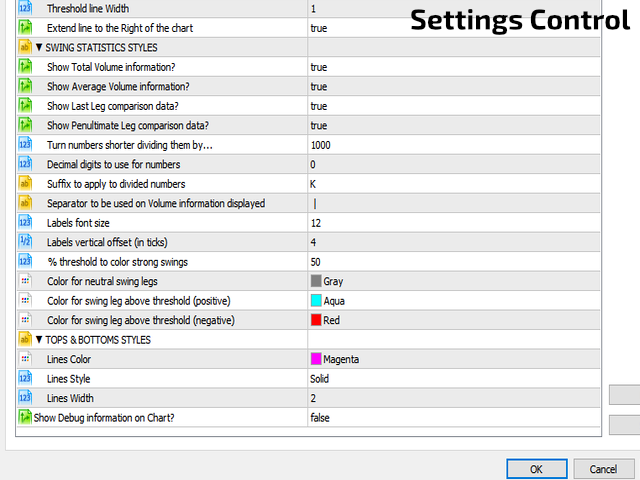Collapse the TOPS & BOTTOMS STYLES section
This screenshot has height=480, width=640.
(39, 340)
